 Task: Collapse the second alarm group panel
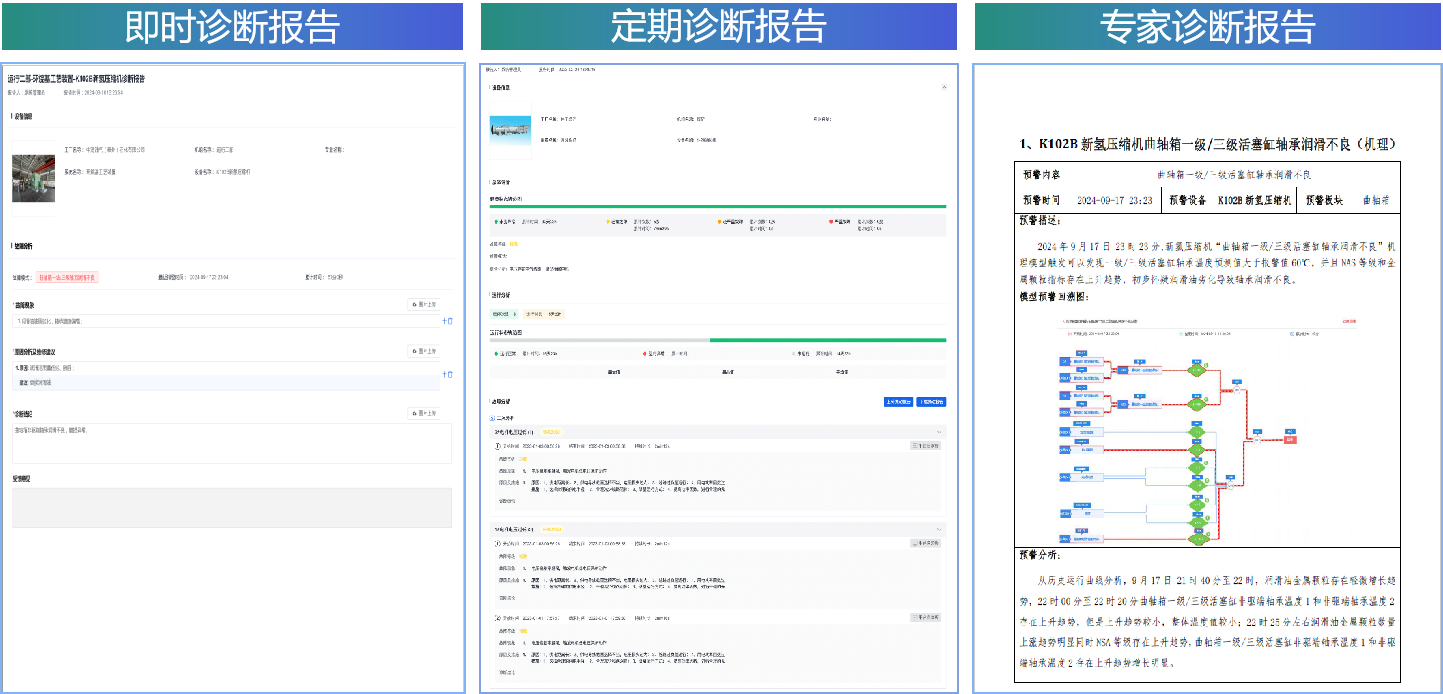coord(938,529)
